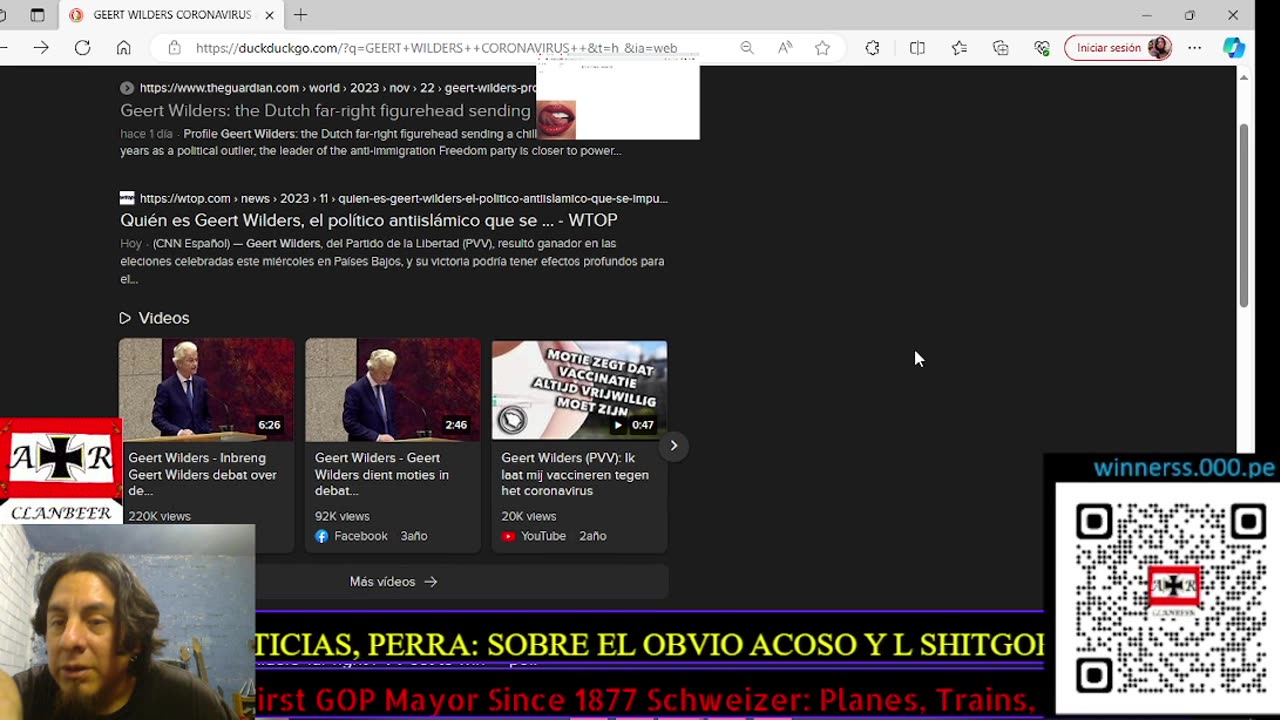Toggle split screen view
The height and width of the screenshot is (720, 1280).
click(x=917, y=48)
